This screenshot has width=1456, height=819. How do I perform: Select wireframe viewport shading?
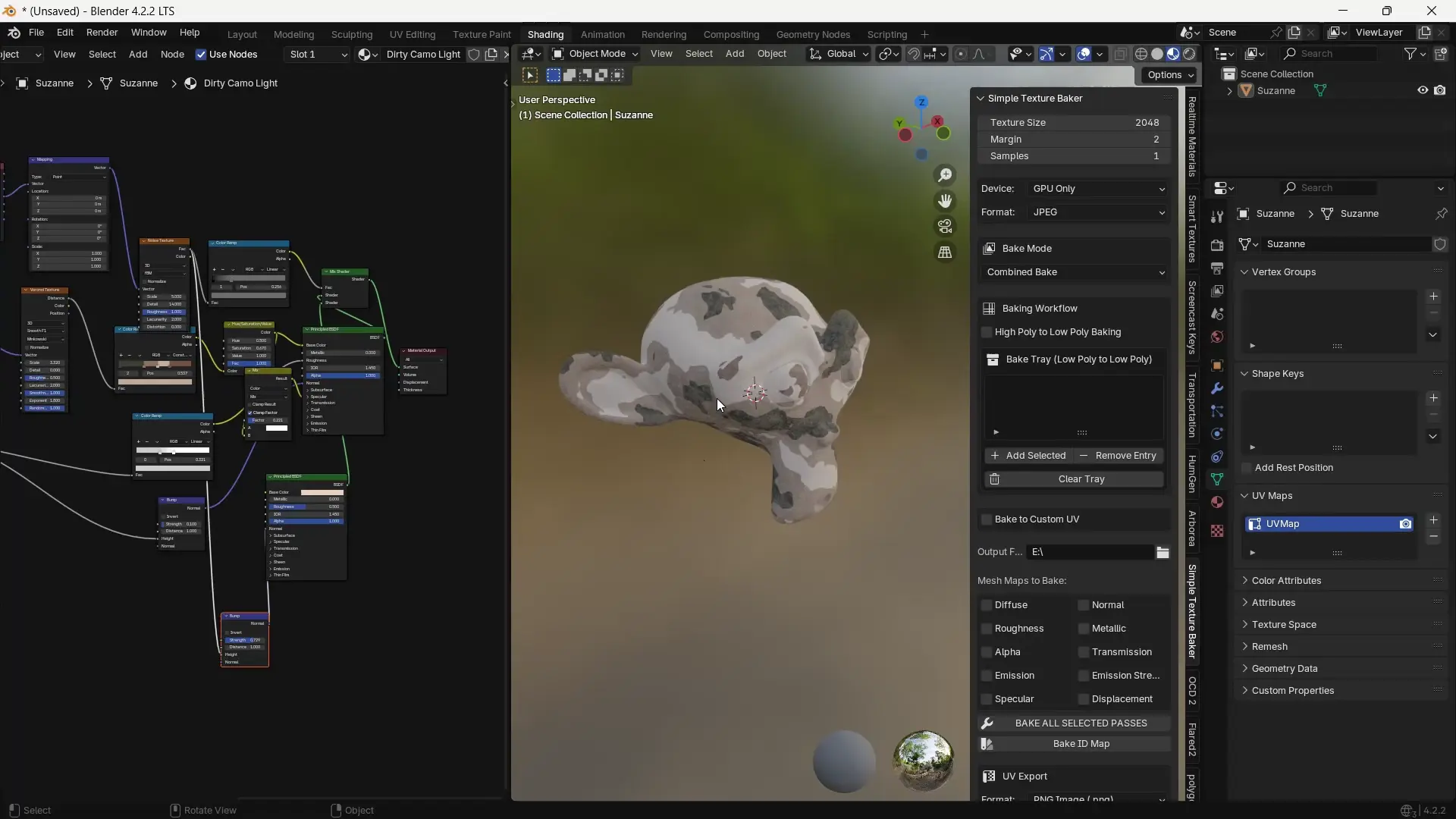(1141, 54)
